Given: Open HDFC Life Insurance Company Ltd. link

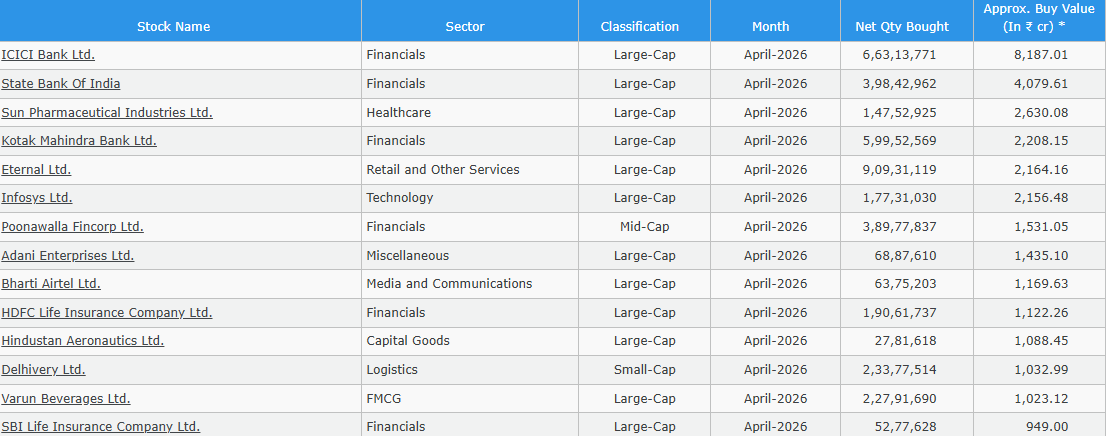Looking at the screenshot, I should [x=107, y=313].
